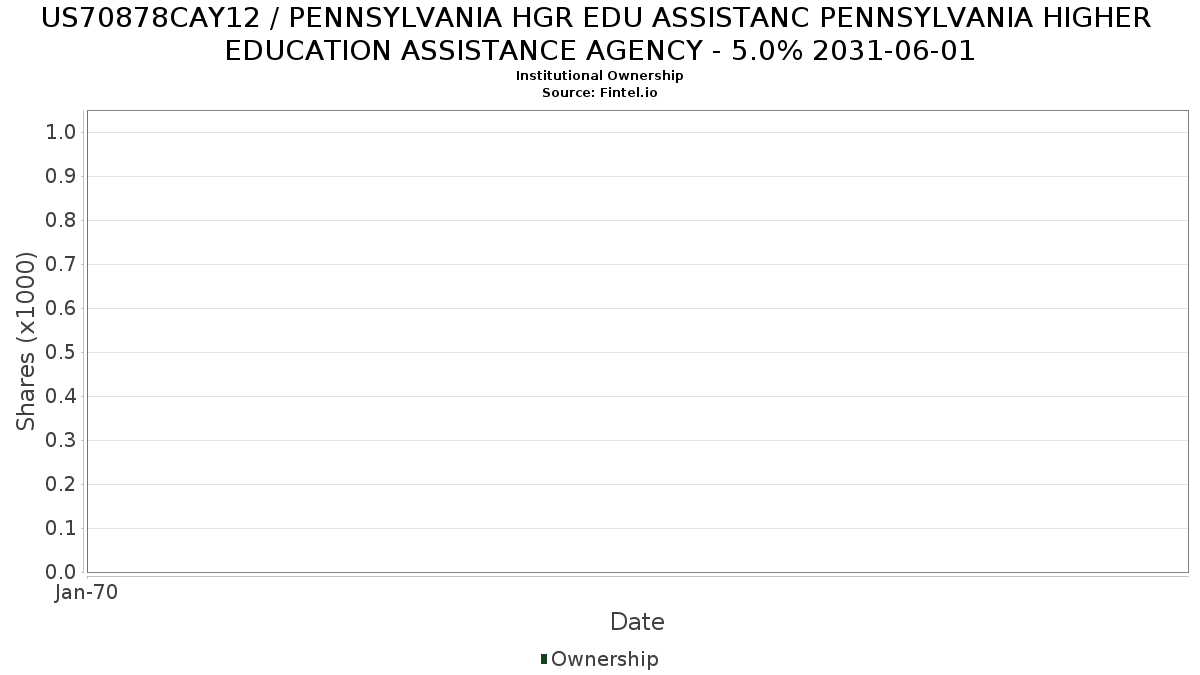Click the 1.0 y-axis tick label

click(61, 132)
